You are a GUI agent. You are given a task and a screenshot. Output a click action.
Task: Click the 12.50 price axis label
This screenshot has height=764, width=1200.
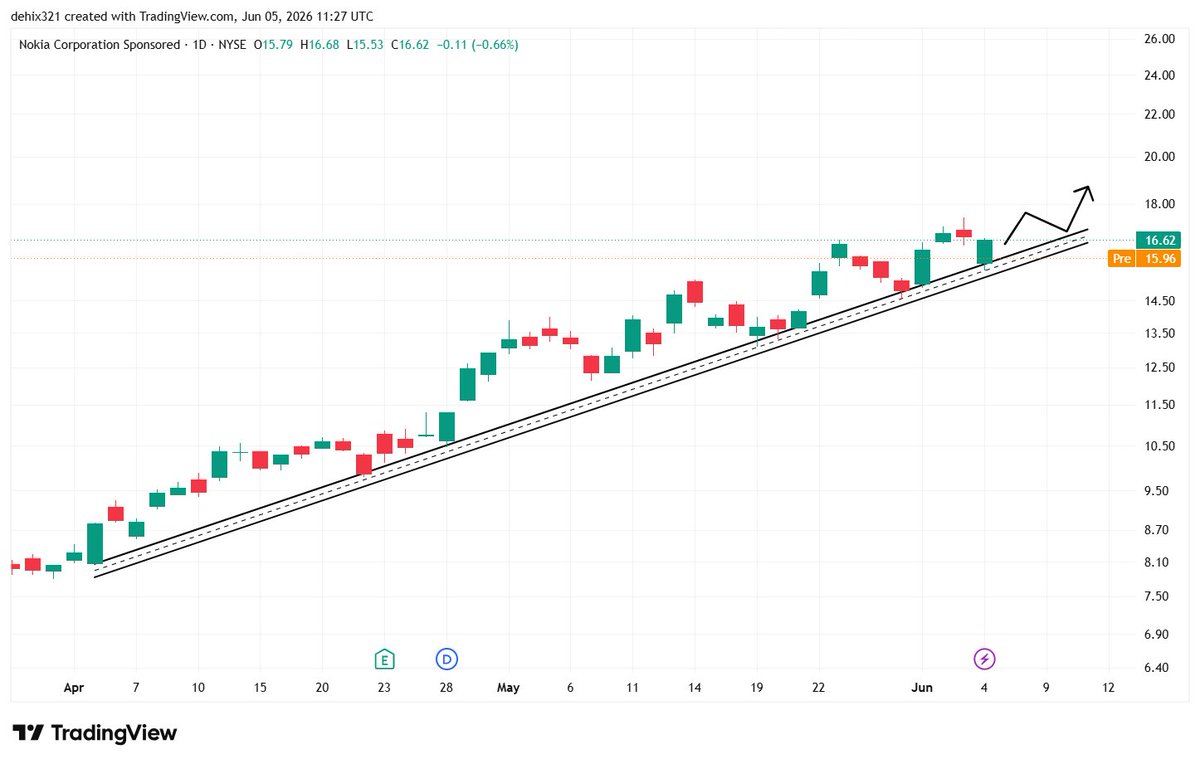click(1158, 367)
